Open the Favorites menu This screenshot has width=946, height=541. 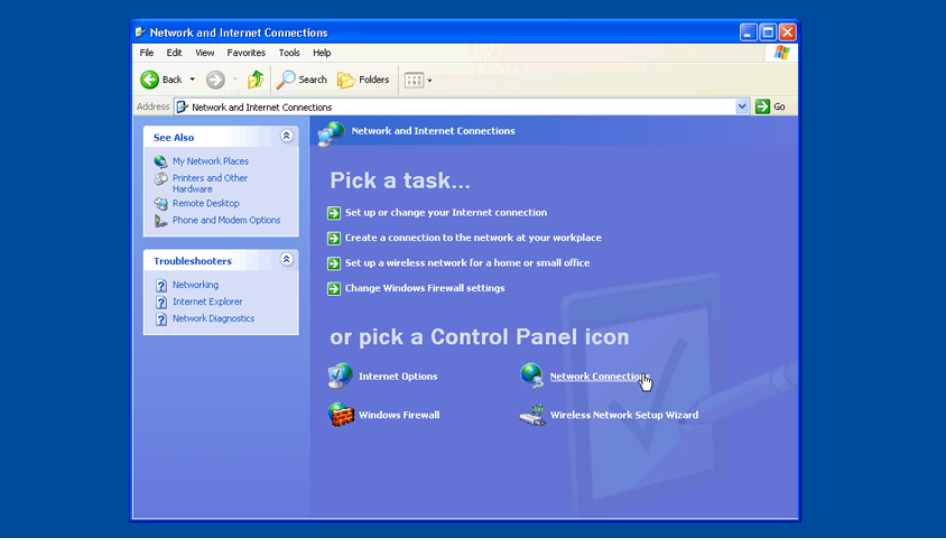pos(246,52)
